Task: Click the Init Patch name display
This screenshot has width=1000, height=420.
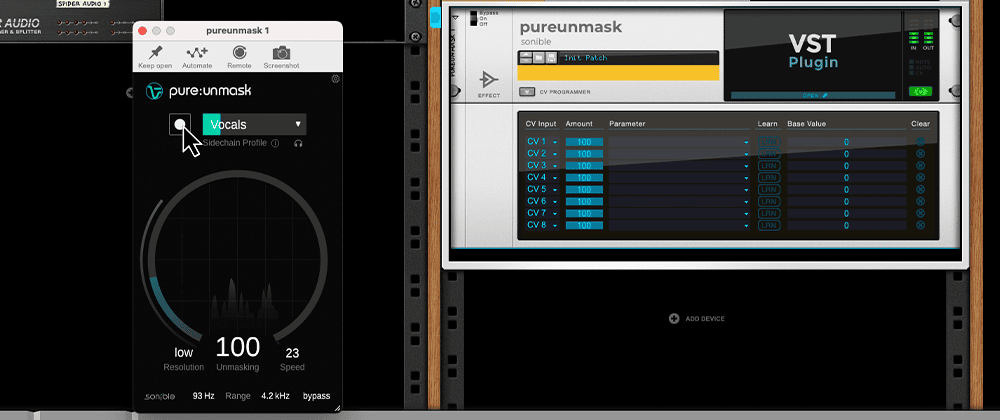Action: [638, 58]
